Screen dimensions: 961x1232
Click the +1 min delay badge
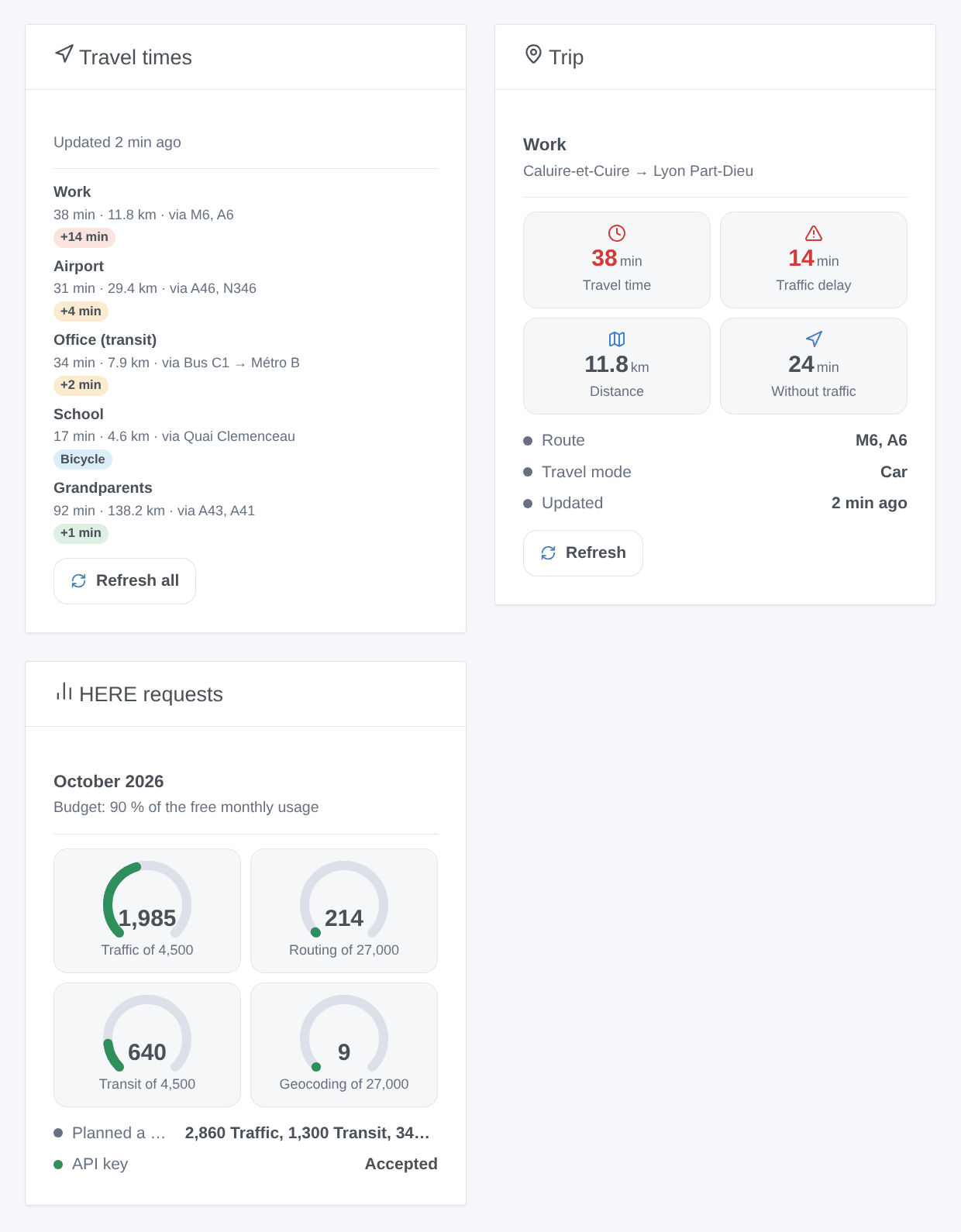tap(81, 533)
